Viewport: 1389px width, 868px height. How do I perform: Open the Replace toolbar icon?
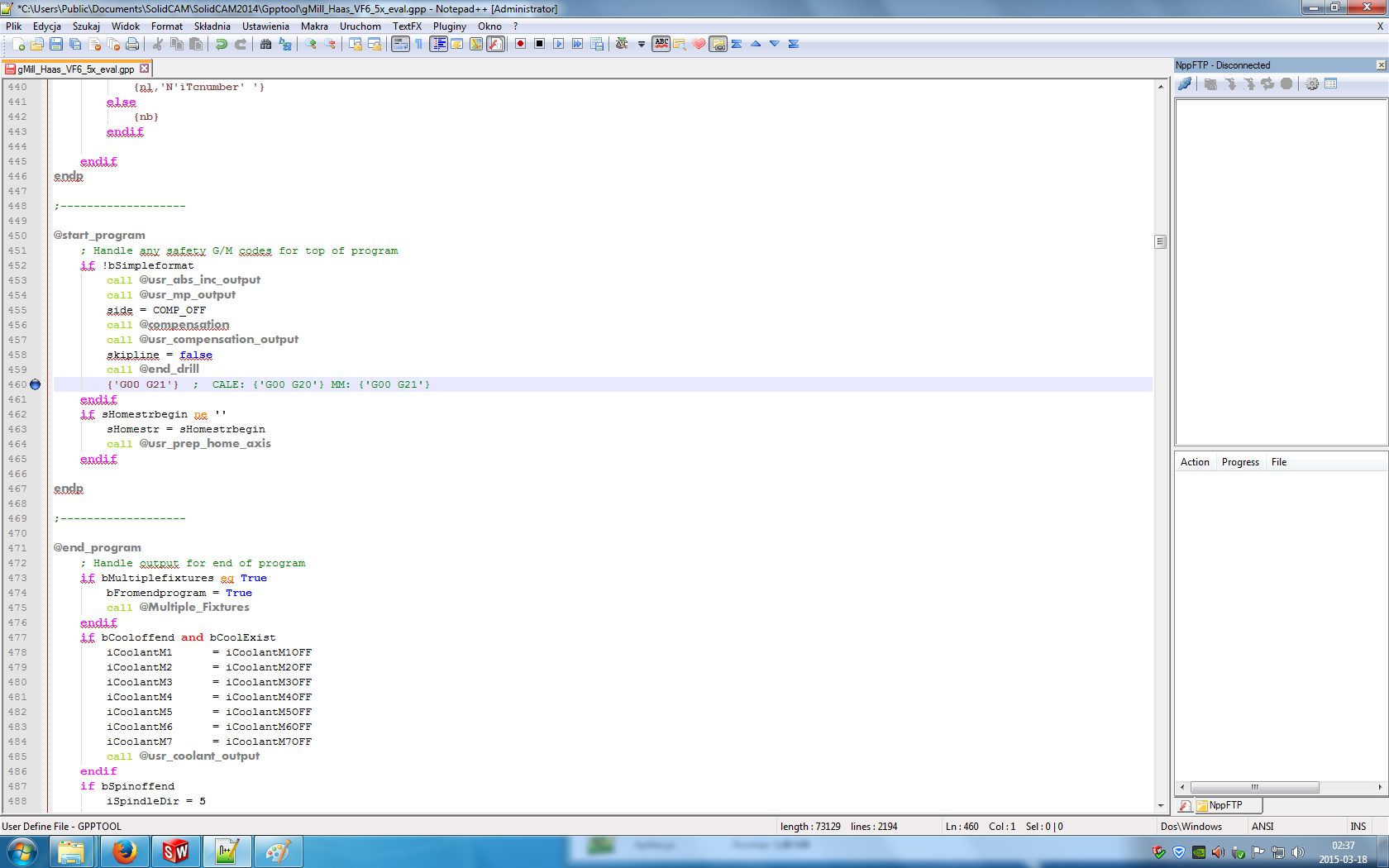[x=285, y=44]
